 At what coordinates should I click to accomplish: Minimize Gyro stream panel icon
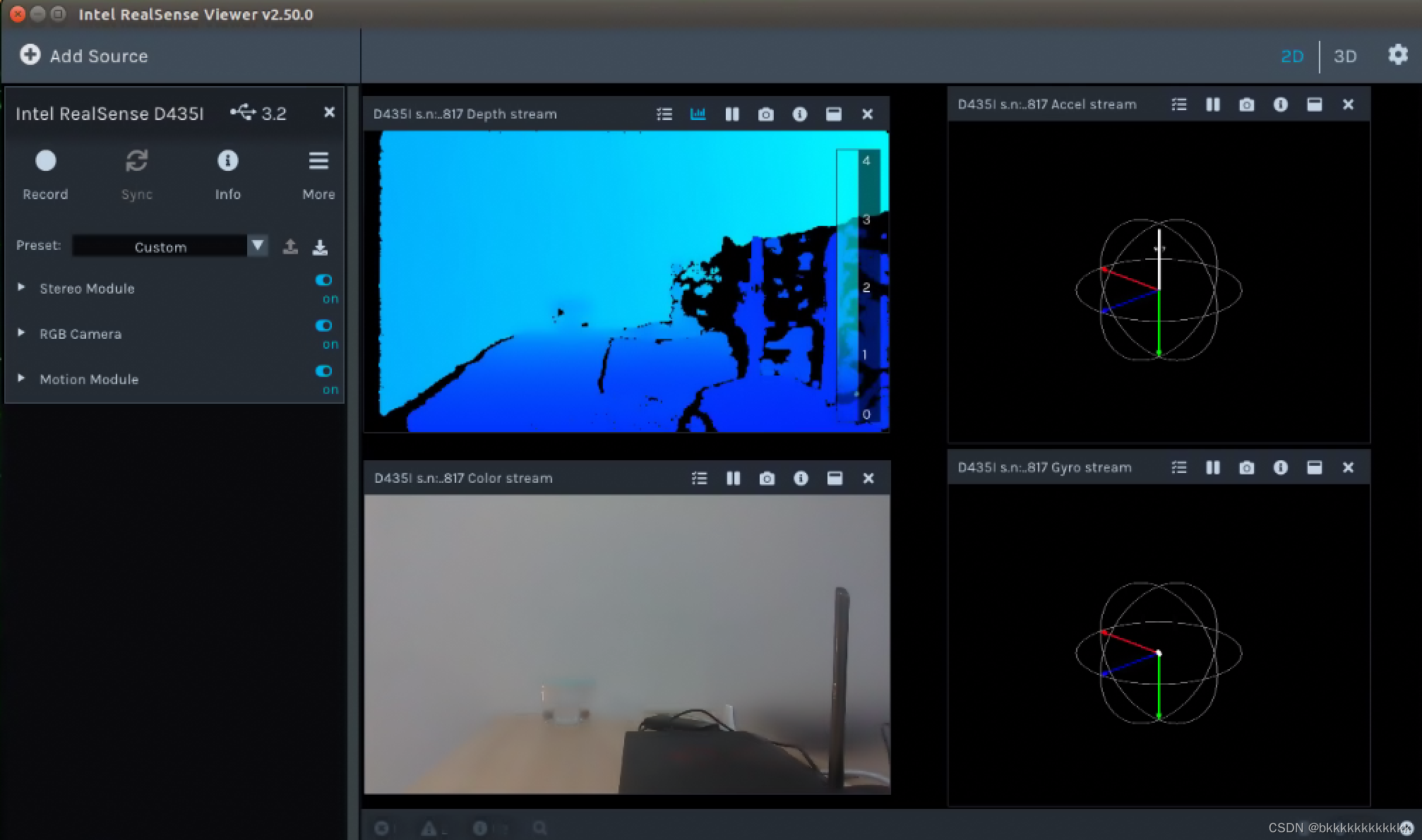click(1314, 467)
